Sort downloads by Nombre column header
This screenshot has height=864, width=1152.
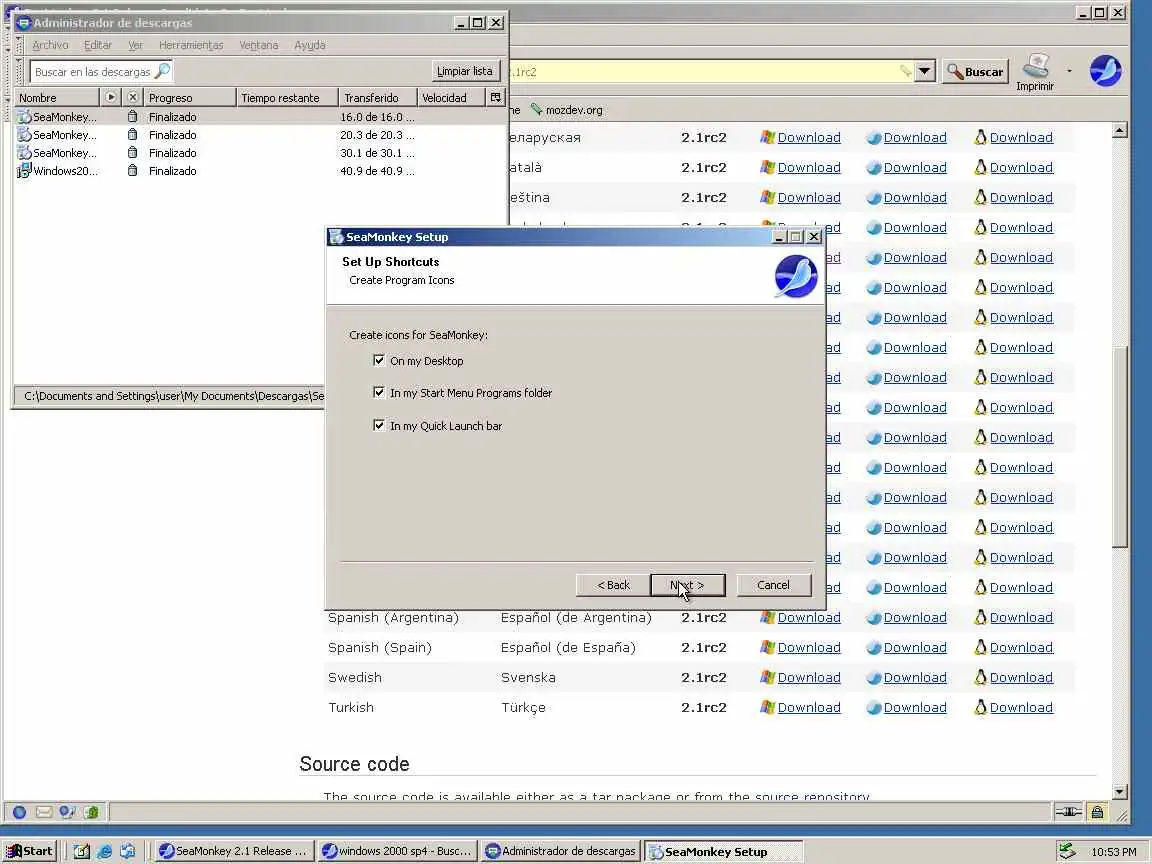pos(57,97)
